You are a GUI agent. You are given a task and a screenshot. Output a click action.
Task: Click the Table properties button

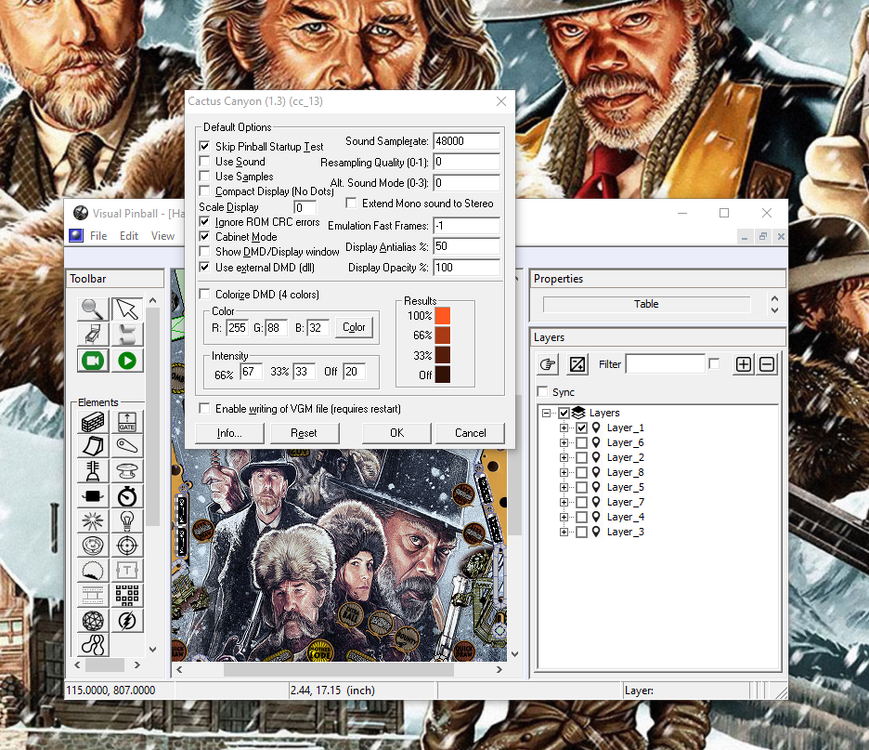click(x=646, y=304)
